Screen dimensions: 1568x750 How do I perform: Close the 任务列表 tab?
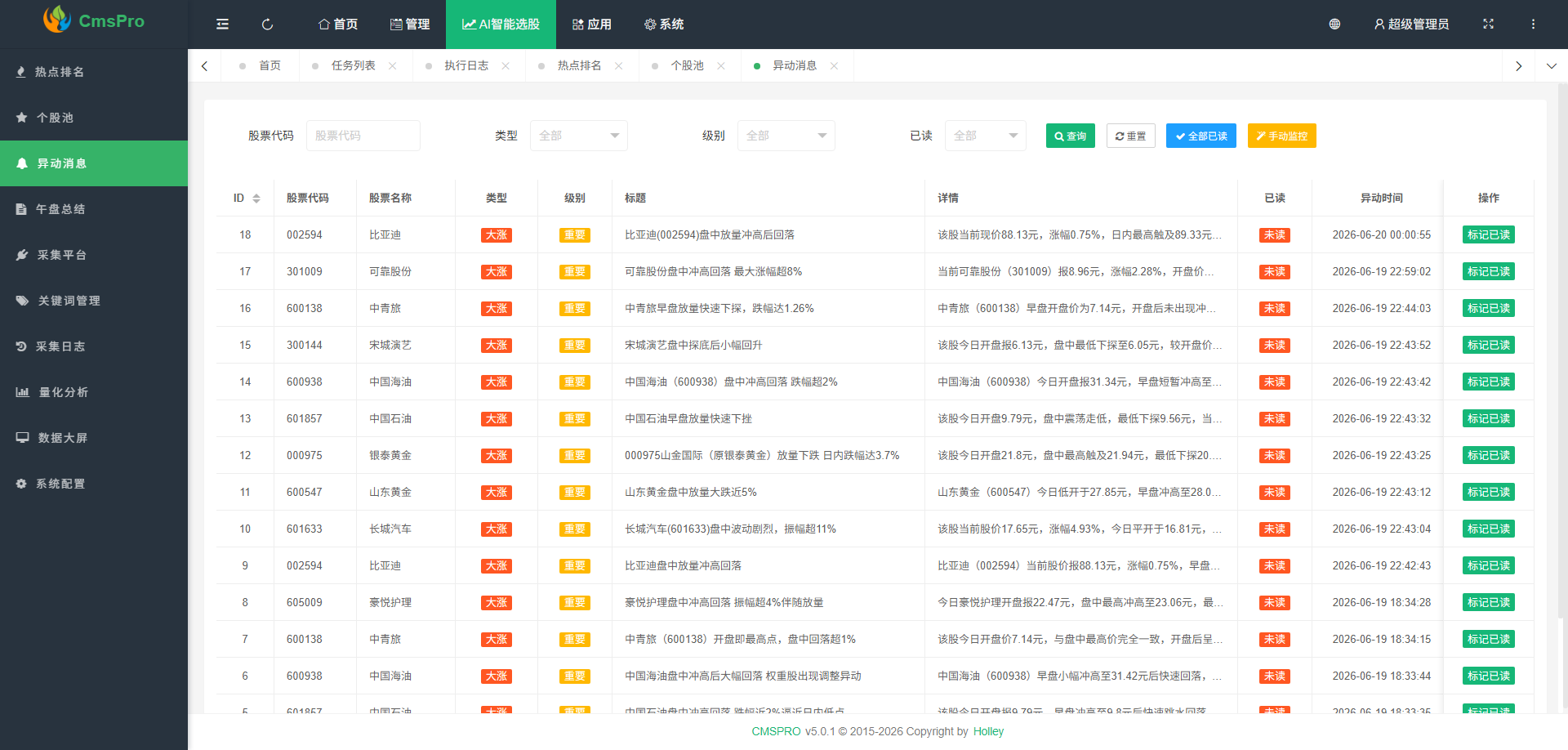393,66
